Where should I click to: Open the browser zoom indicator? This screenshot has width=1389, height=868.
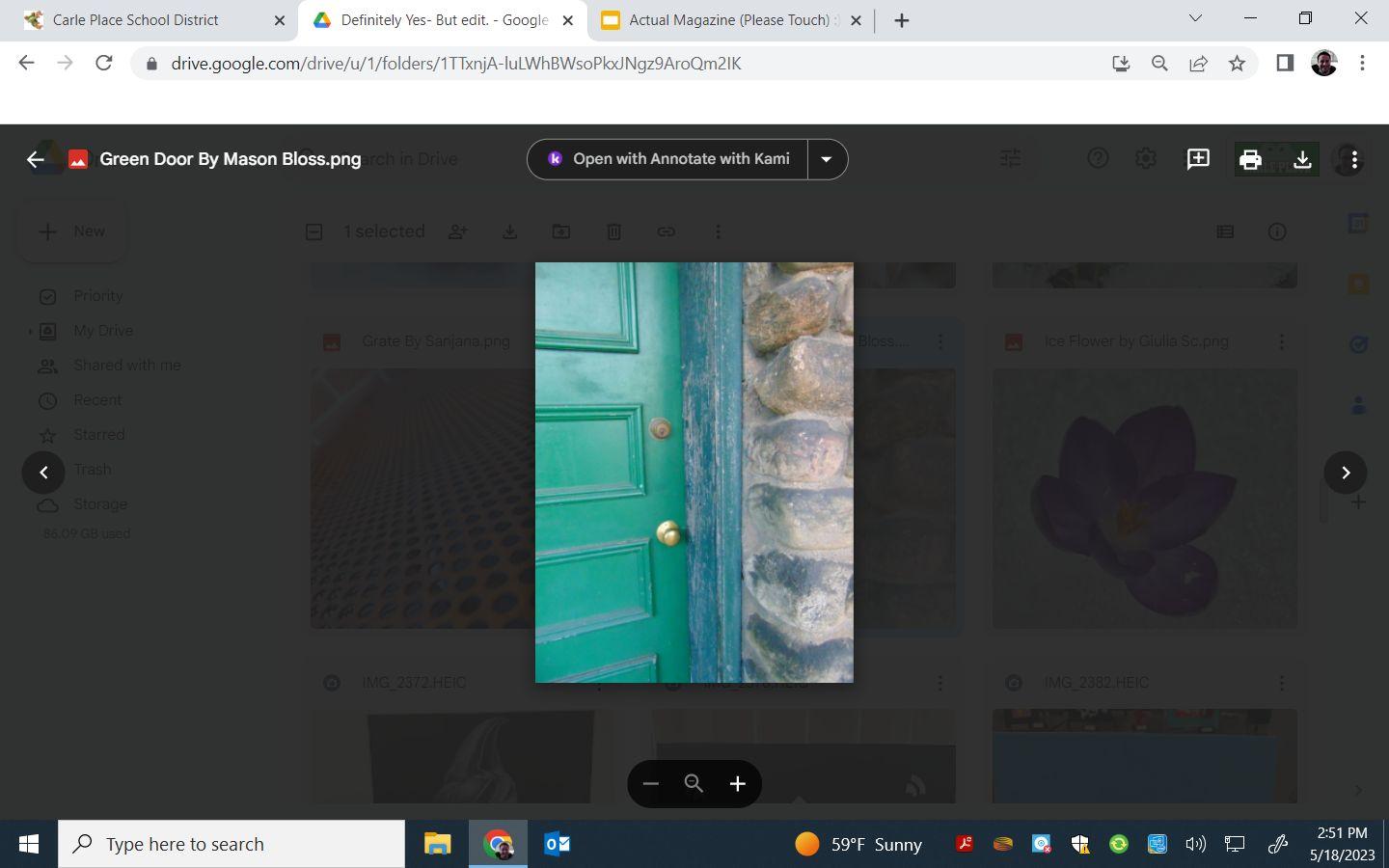[x=1159, y=64]
